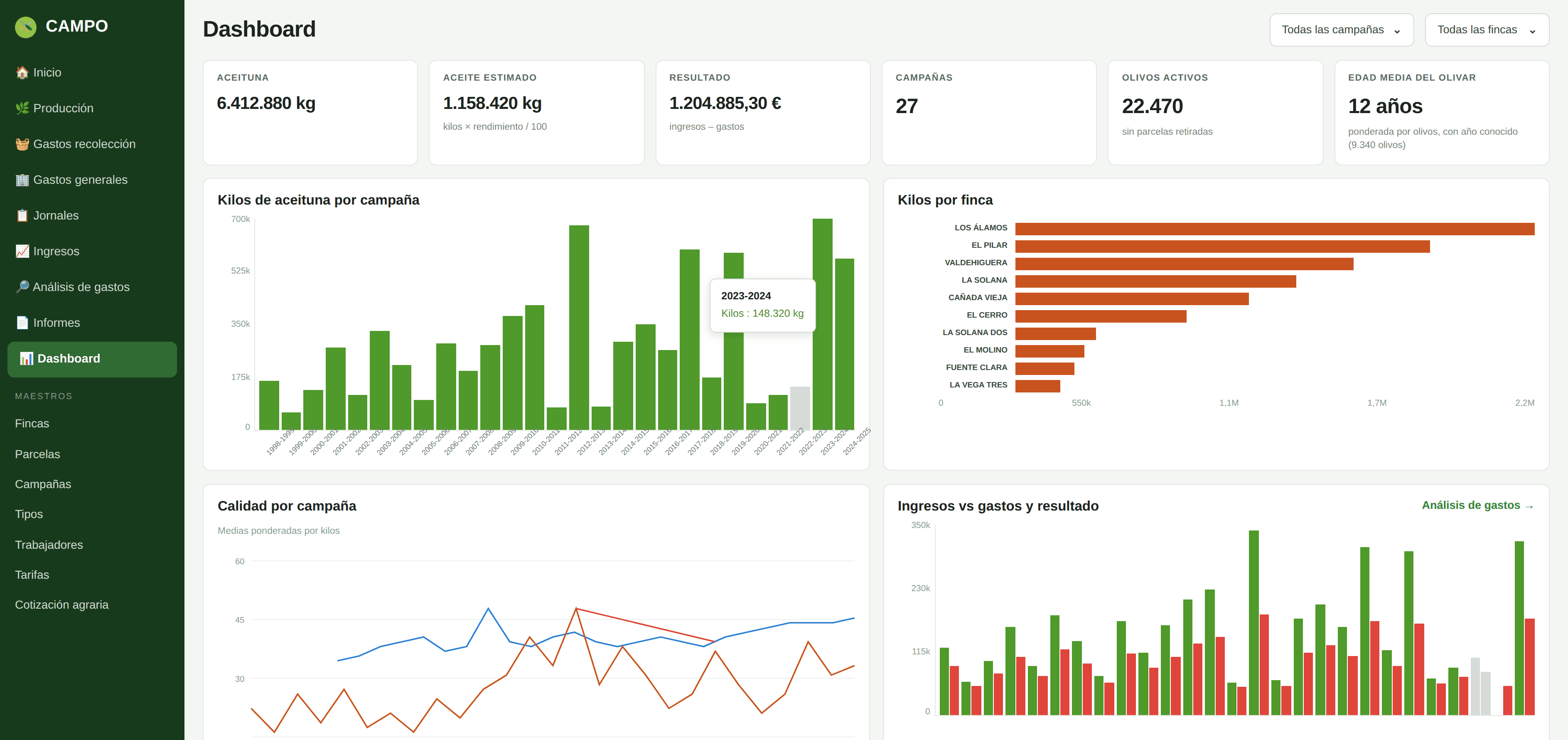Click the OLIVOS ACTIVOS card

coord(1215,113)
